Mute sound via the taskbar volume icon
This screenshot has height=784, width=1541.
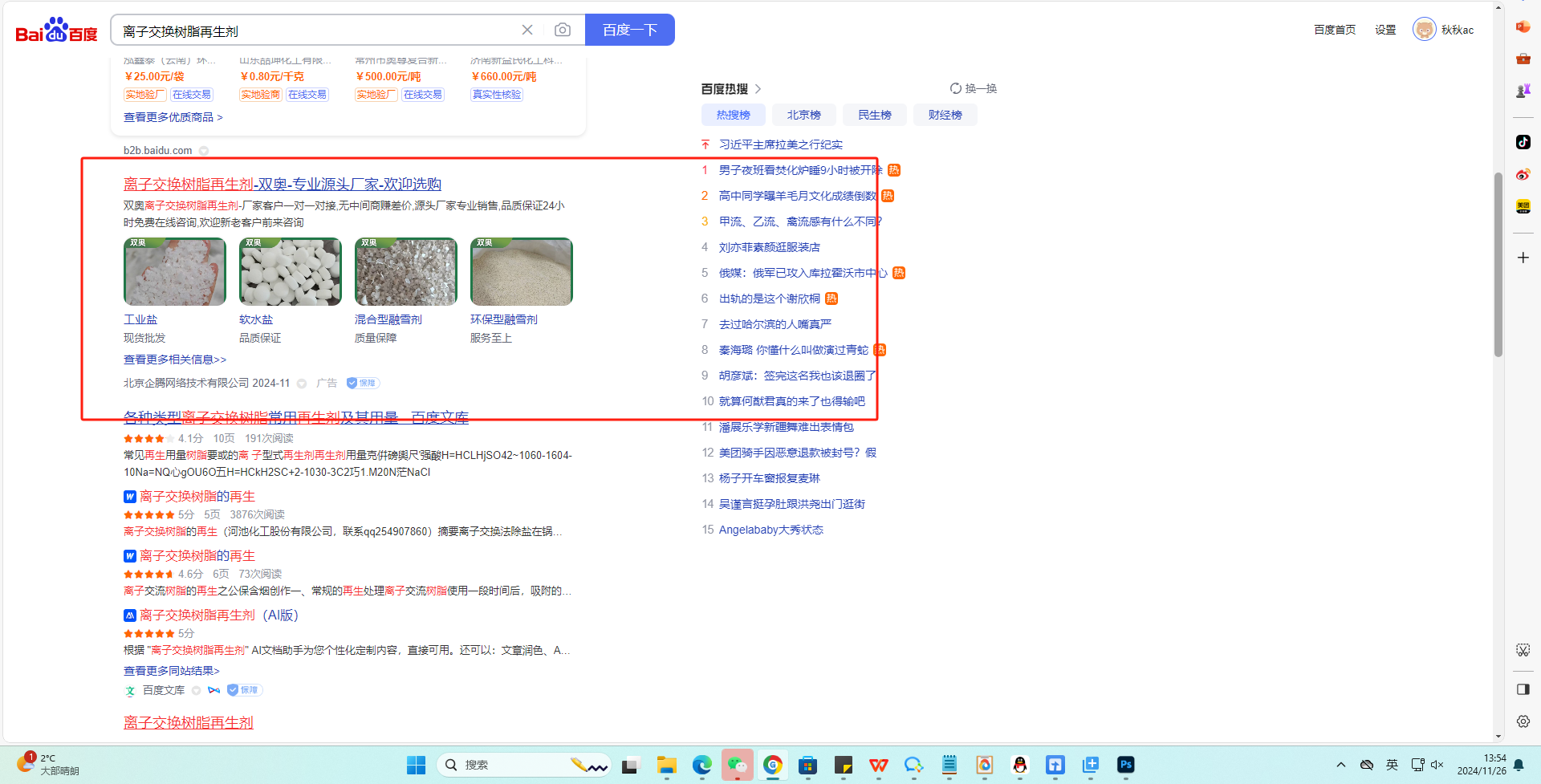[x=1437, y=765]
